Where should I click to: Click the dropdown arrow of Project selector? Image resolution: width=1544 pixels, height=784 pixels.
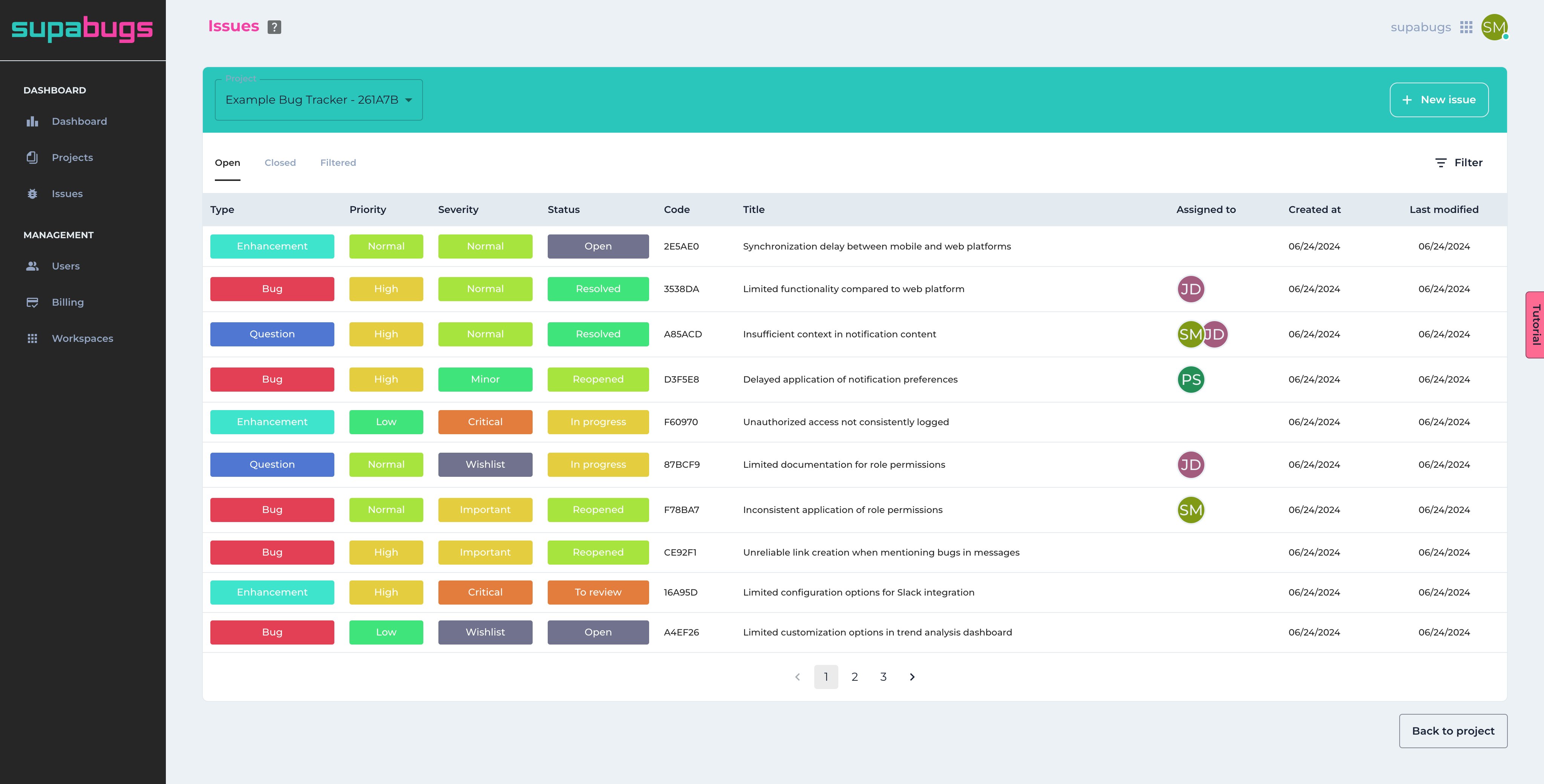coord(409,100)
